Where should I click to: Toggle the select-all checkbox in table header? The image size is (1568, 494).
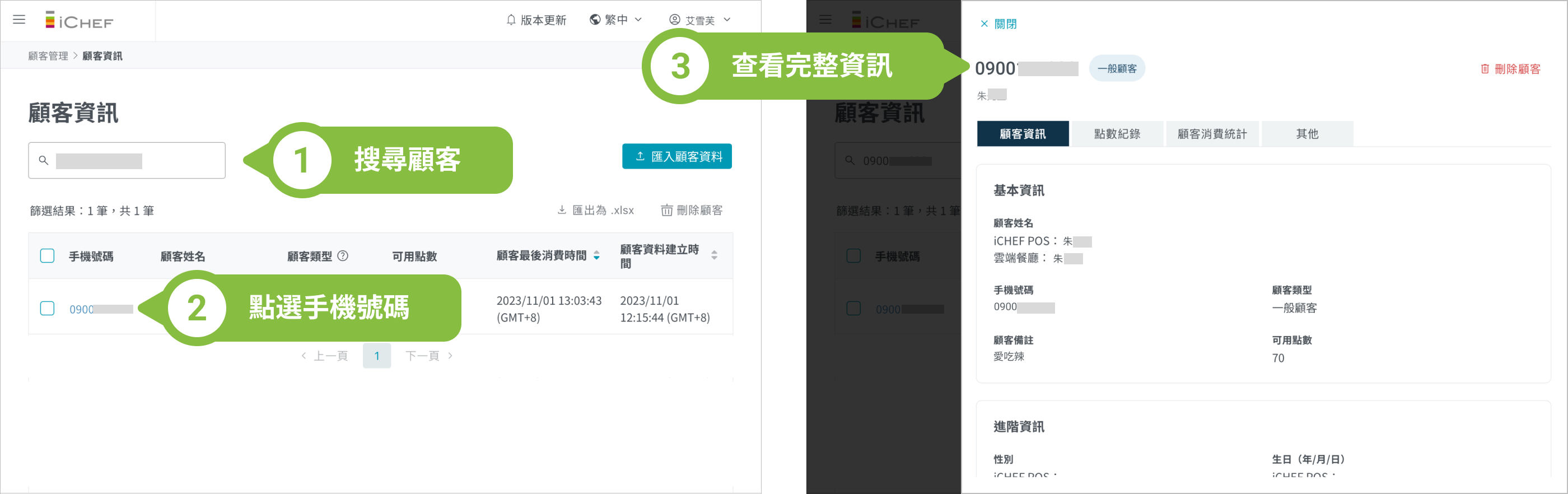point(47,256)
